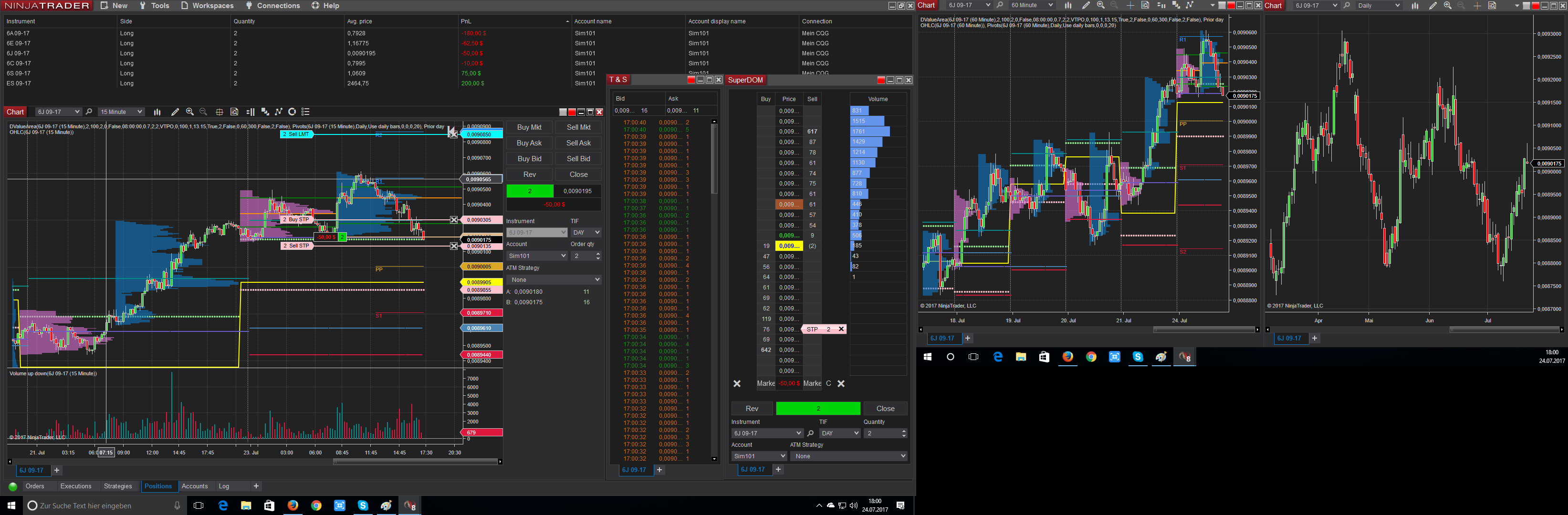The height and width of the screenshot is (515, 1568).
Task: Select the drawing tools pencil in 15 Minute chart
Action: 175,112
